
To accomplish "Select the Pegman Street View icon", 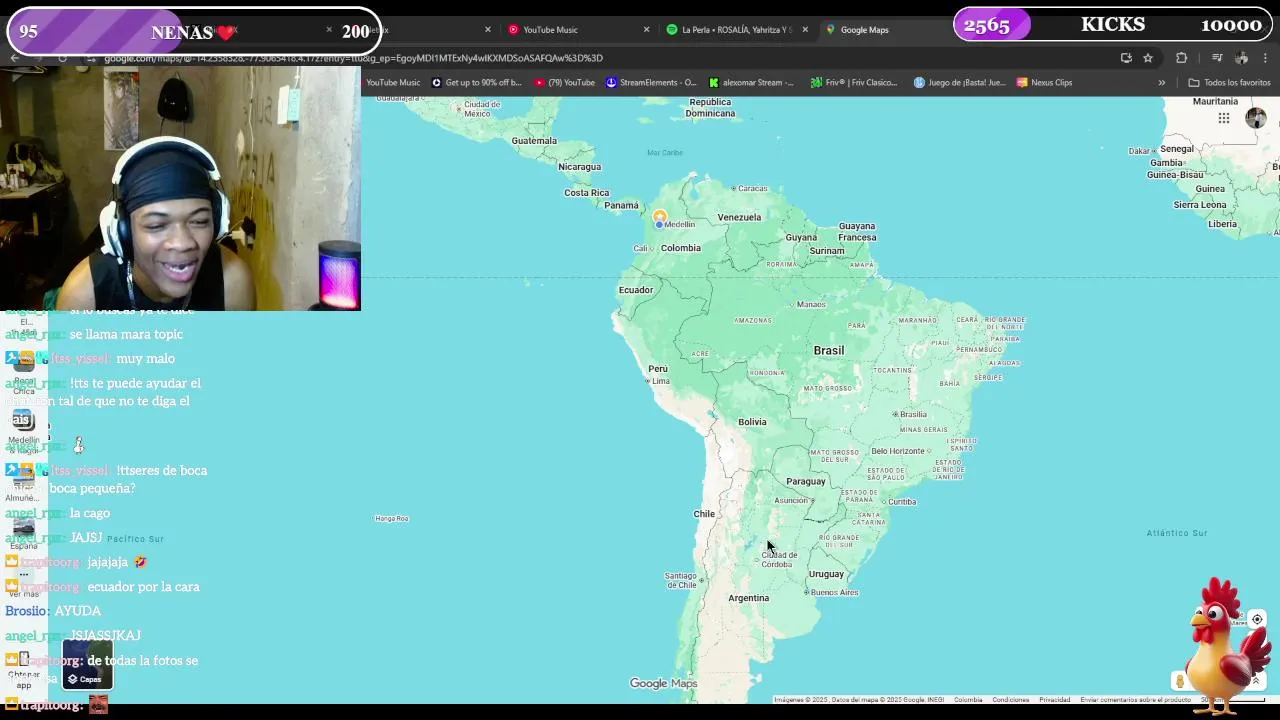I will (1180, 681).
